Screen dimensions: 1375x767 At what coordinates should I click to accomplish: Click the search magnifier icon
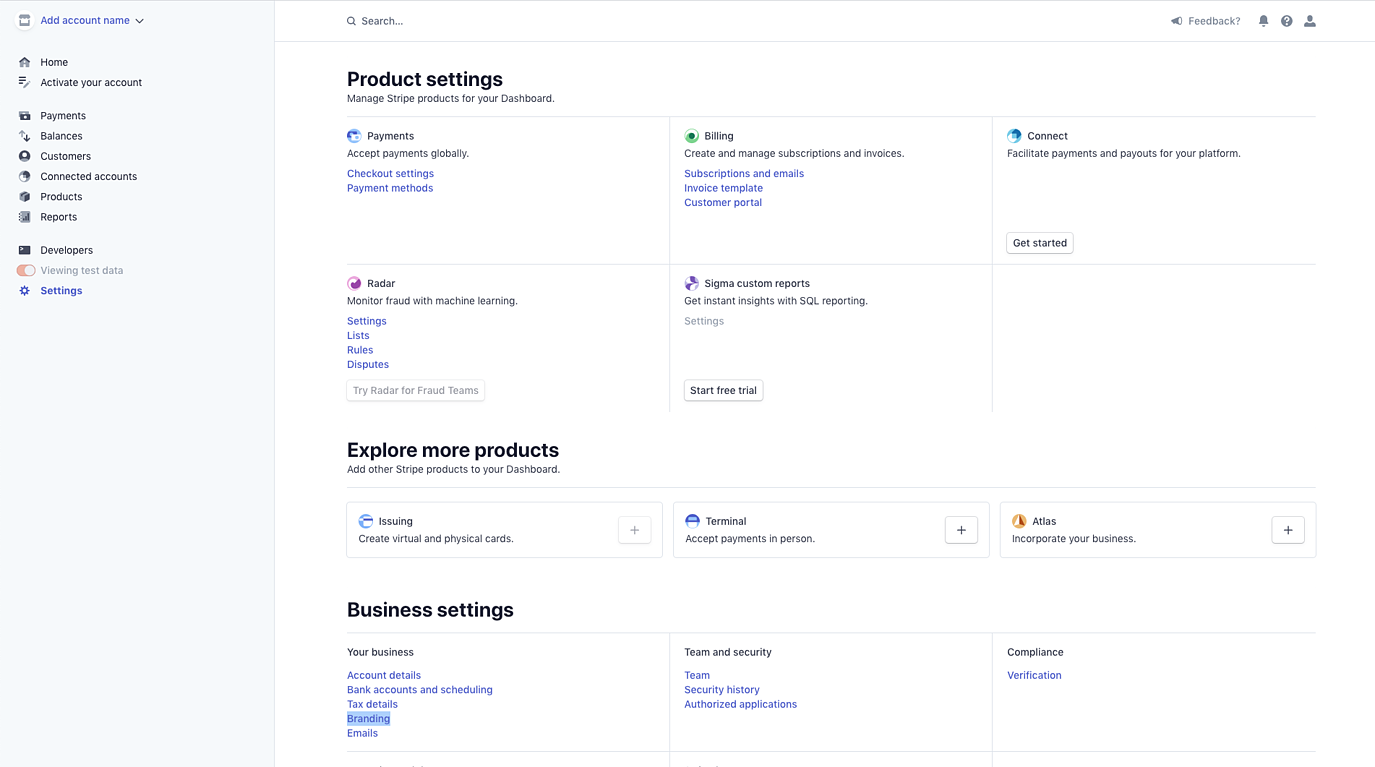tap(351, 21)
